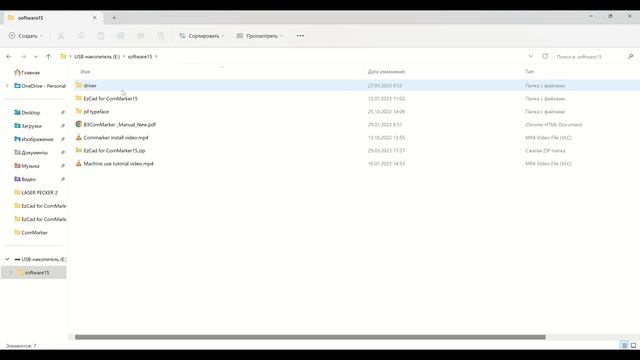
Task: Expand chevron after software15 in breadcrumb
Action: [156, 57]
